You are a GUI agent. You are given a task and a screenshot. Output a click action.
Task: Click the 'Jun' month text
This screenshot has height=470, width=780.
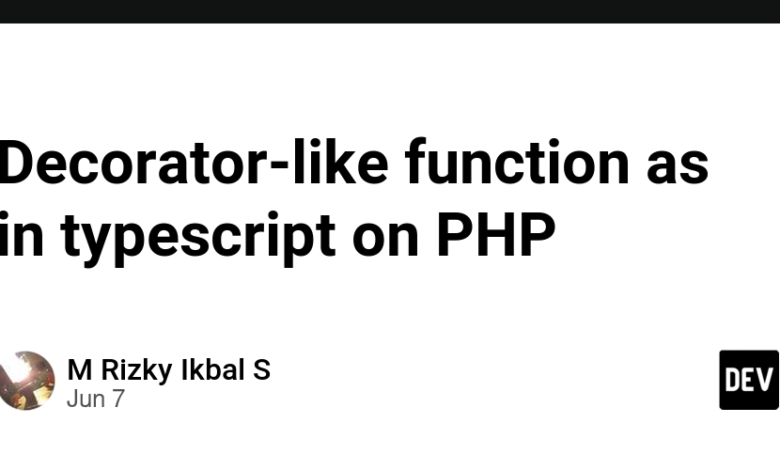(86, 399)
